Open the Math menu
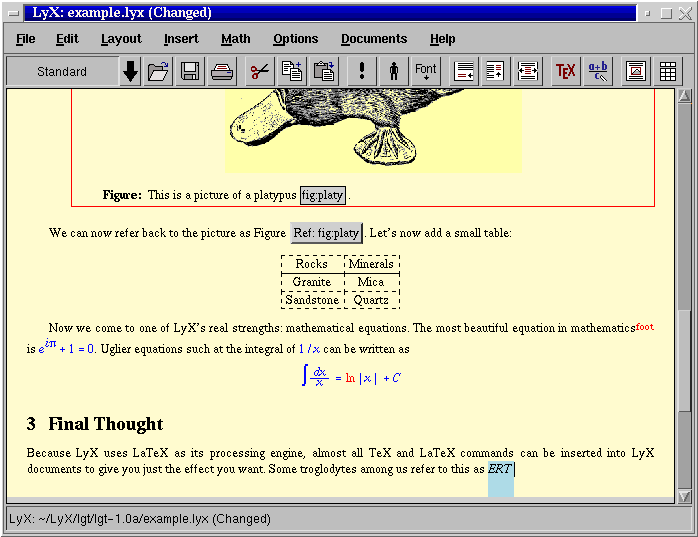Screen dimensions: 698x537 (235, 39)
